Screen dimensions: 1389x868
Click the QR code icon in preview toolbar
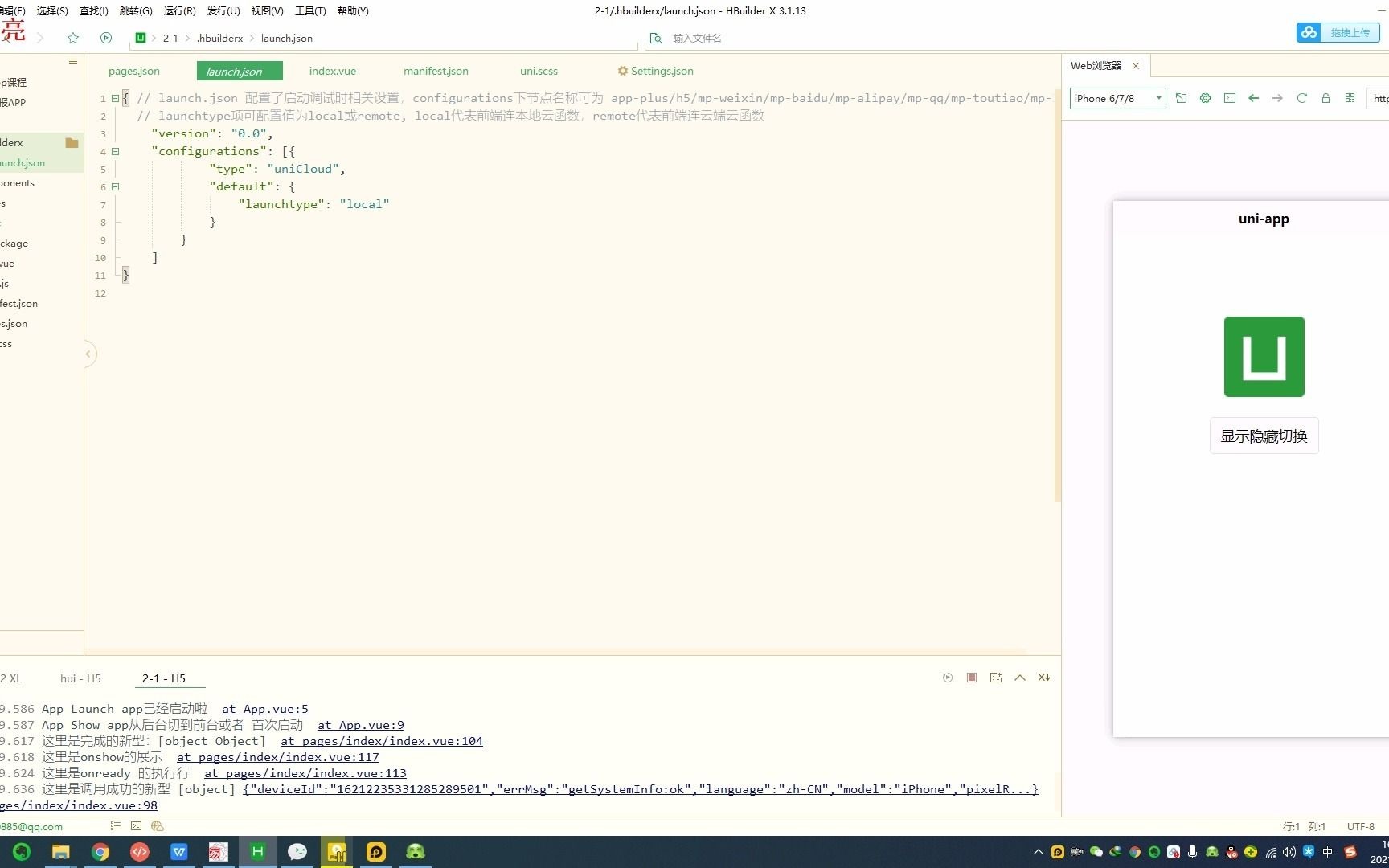tap(1350, 98)
